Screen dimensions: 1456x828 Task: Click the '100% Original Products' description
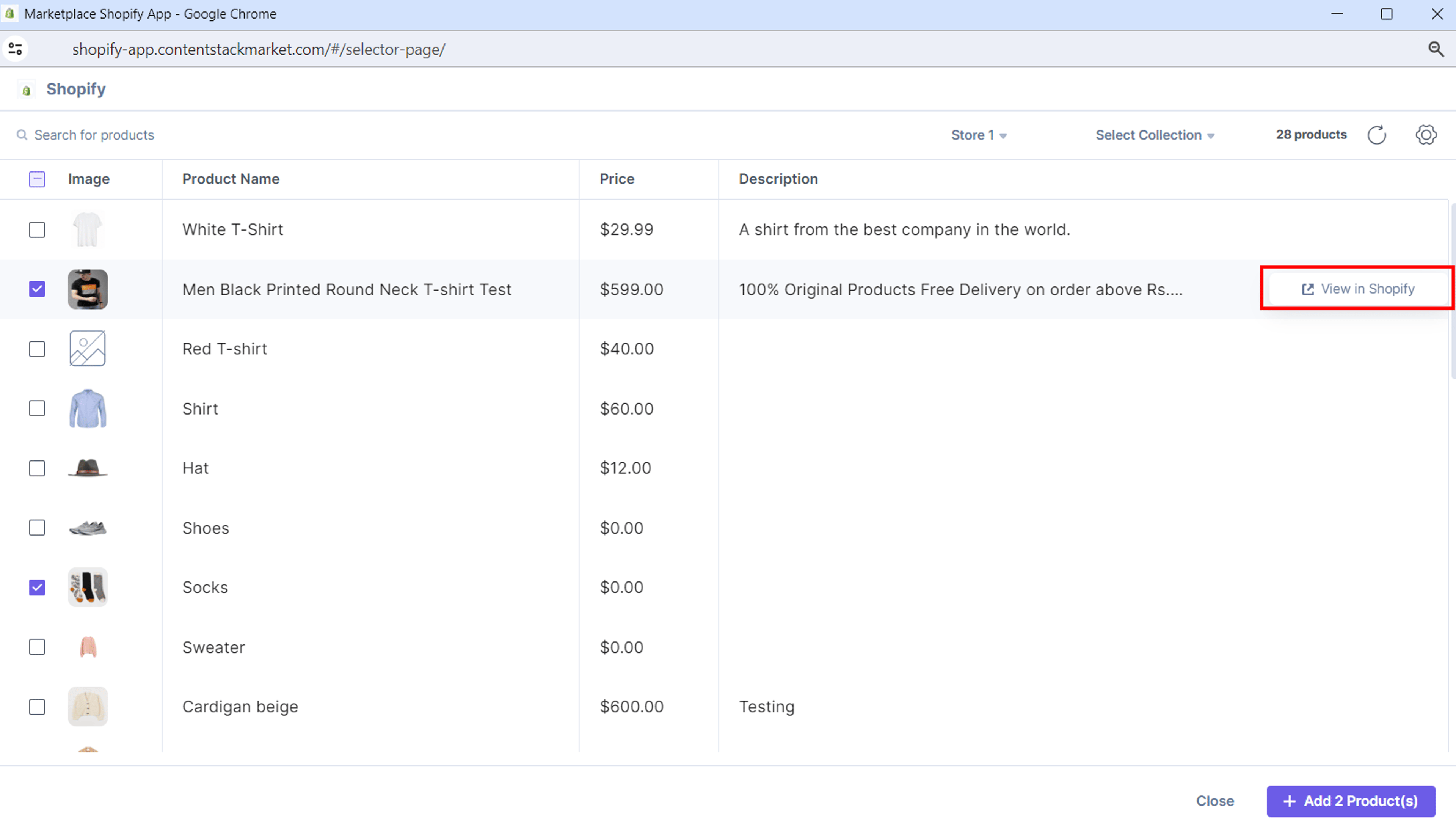point(960,289)
